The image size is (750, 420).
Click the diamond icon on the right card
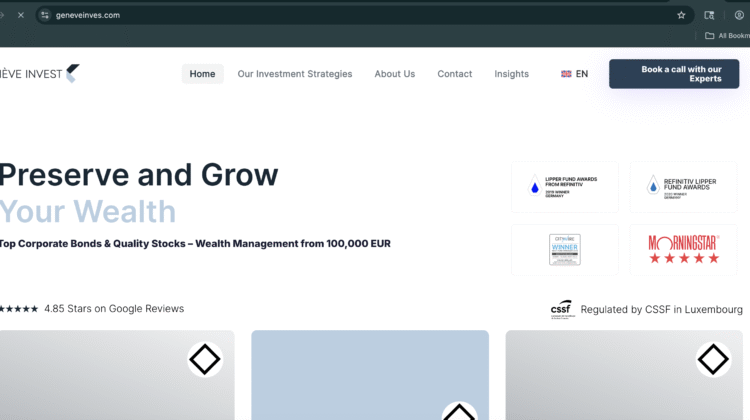(712, 359)
